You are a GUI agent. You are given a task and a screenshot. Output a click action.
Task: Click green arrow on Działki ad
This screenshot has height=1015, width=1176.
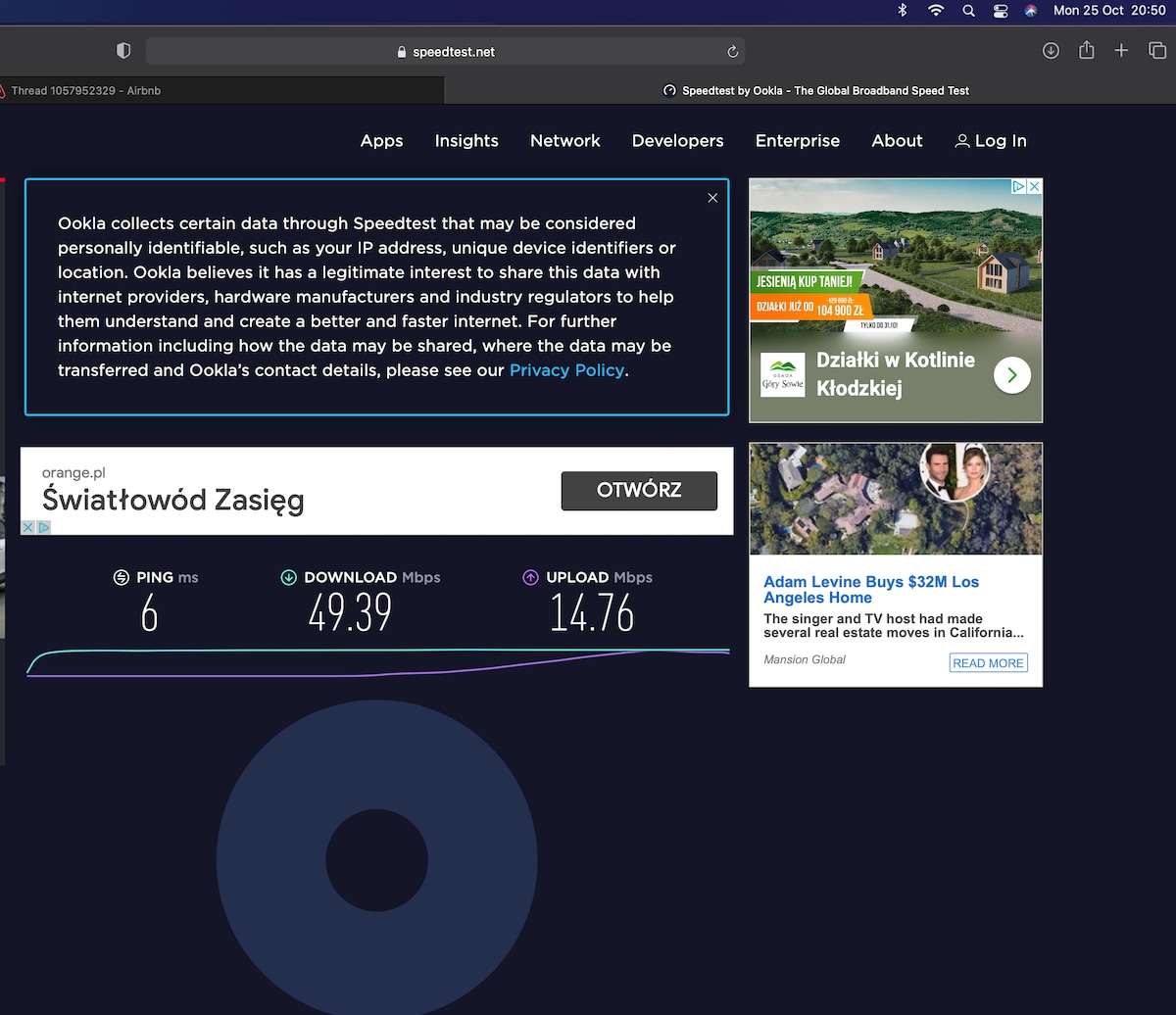[1012, 374]
